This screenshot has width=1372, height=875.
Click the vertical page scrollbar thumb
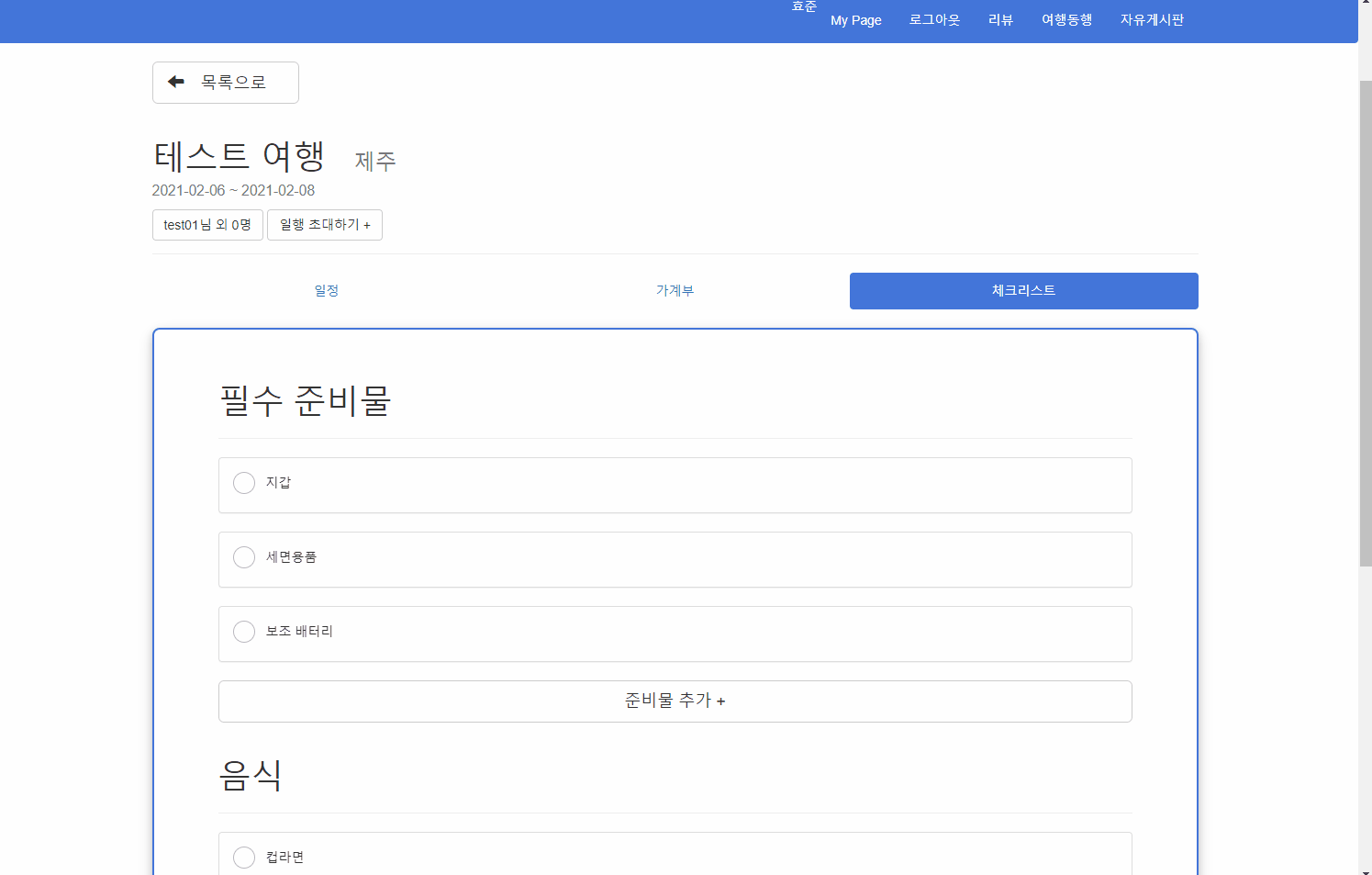pos(1366,323)
